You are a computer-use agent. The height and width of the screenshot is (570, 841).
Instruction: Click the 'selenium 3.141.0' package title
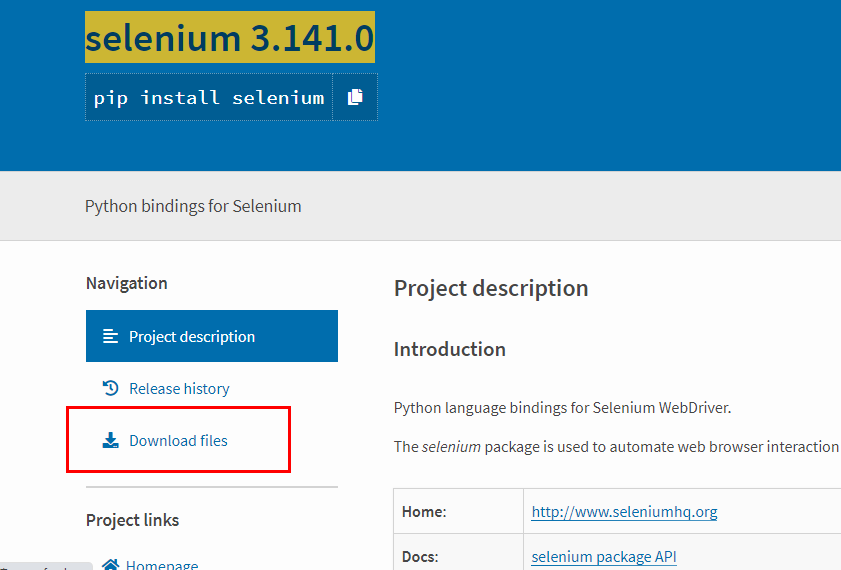pos(230,39)
